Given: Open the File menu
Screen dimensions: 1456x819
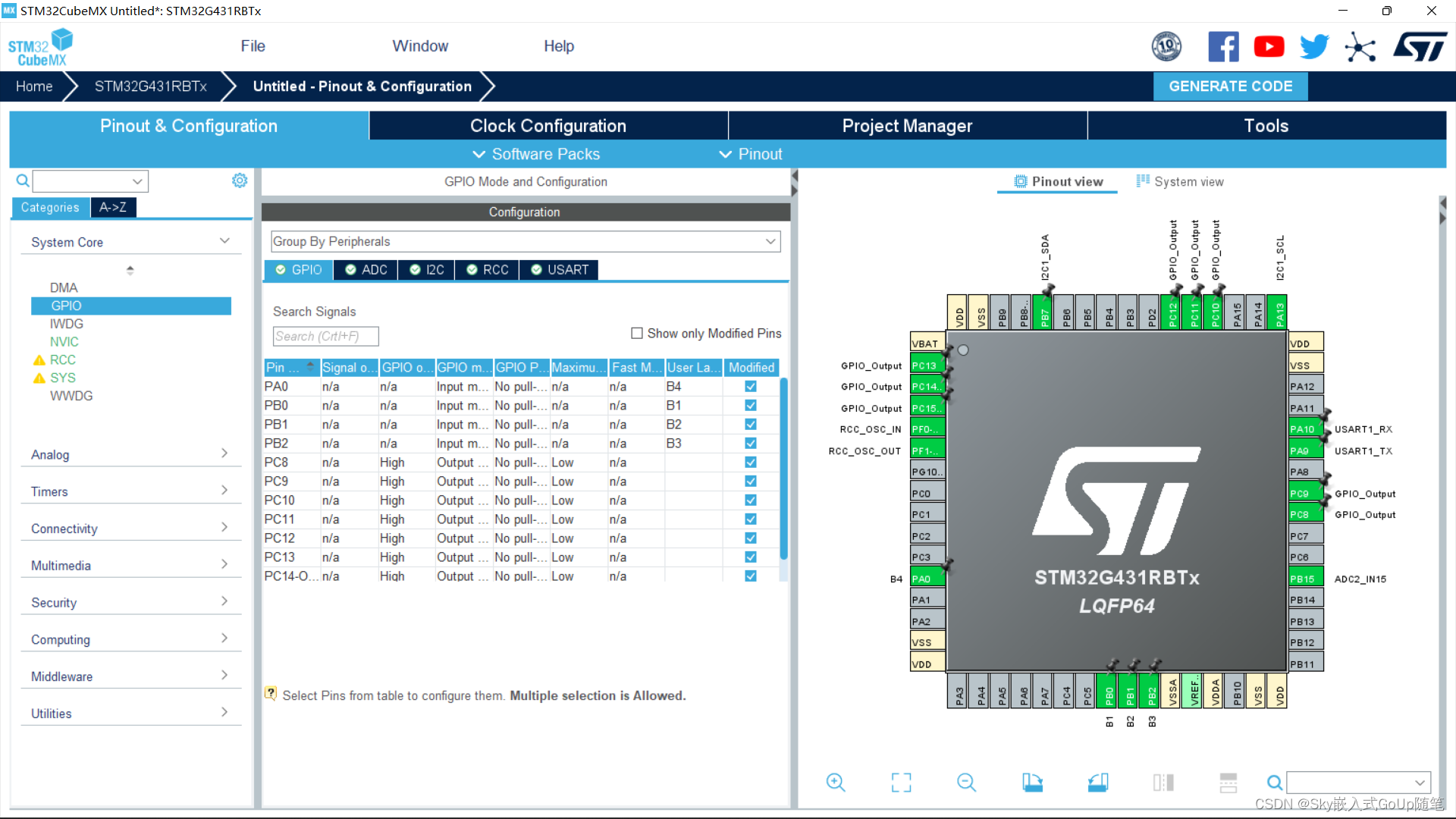Looking at the screenshot, I should pos(253,46).
